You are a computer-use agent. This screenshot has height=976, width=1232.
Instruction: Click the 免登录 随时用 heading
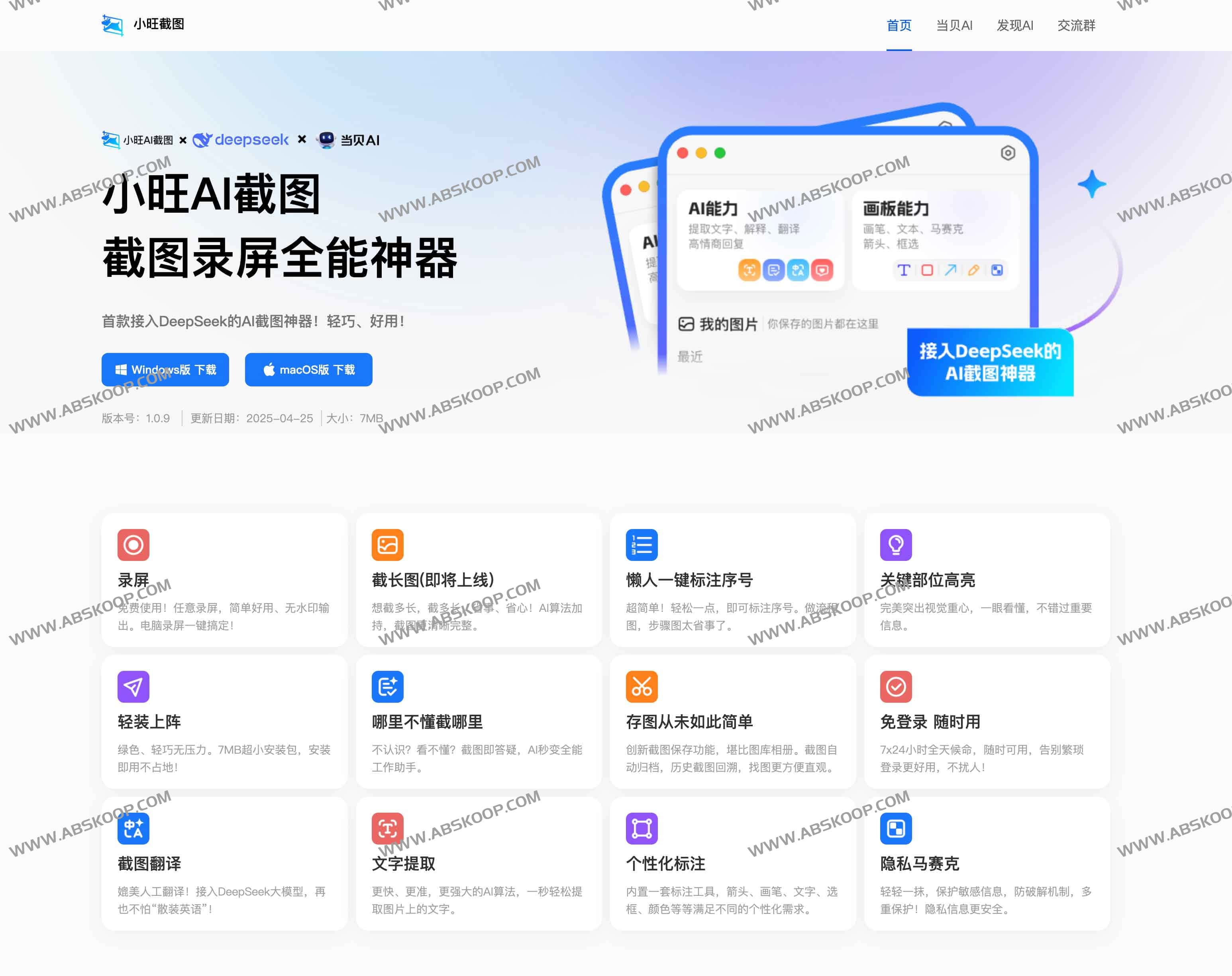[930, 722]
